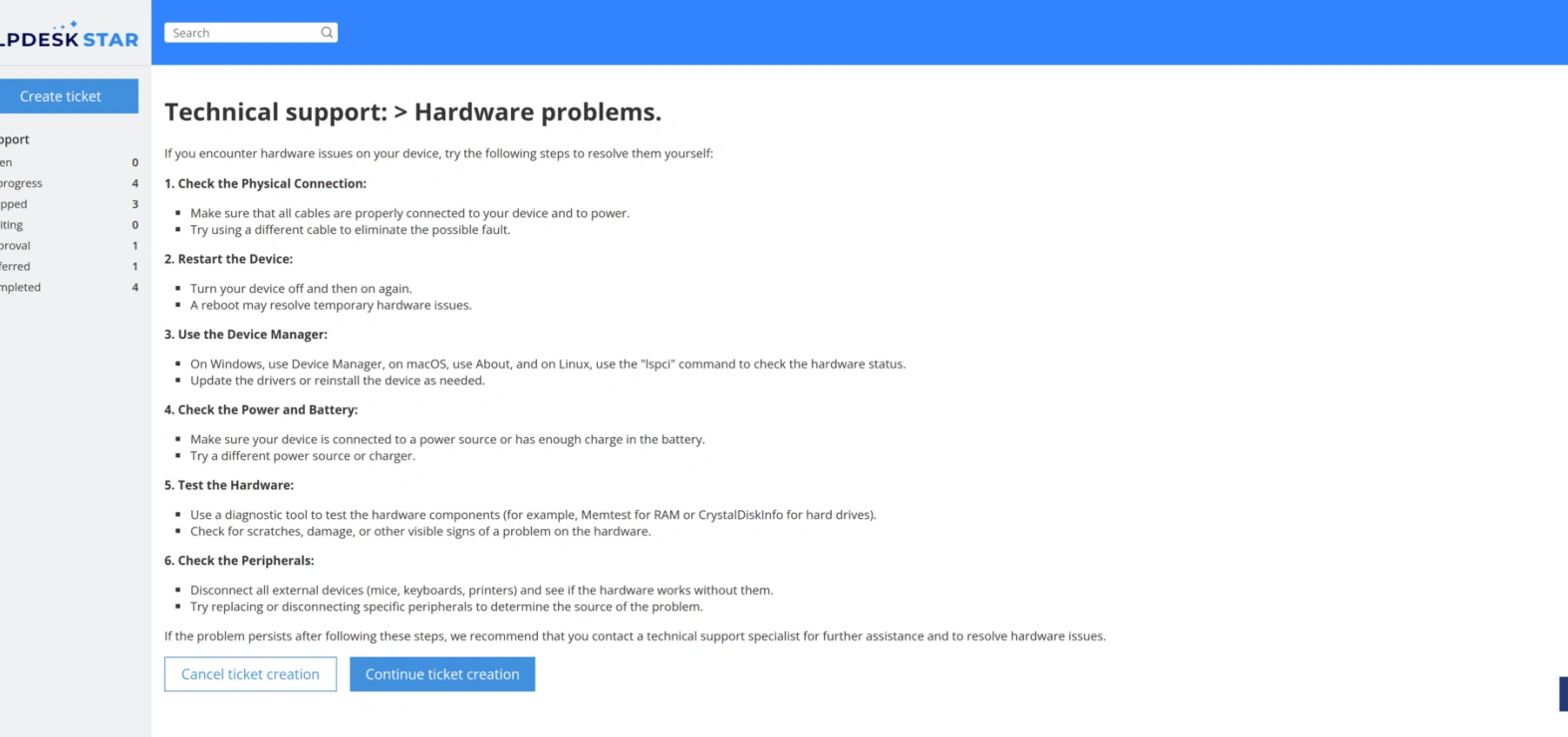This screenshot has height=737, width=1568.
Task: Click '6. Check the Peripherals:' heading
Action: coord(239,561)
